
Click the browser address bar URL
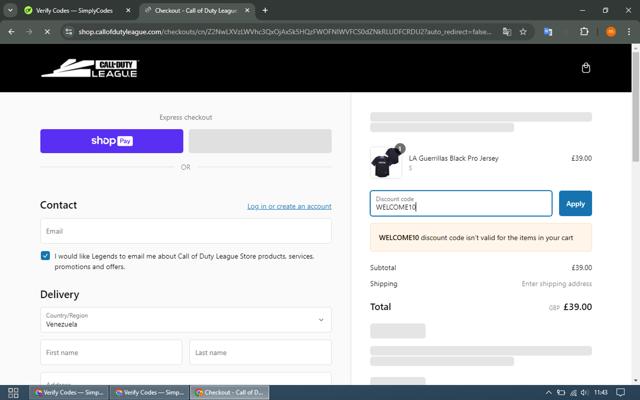pyautogui.click(x=285, y=31)
